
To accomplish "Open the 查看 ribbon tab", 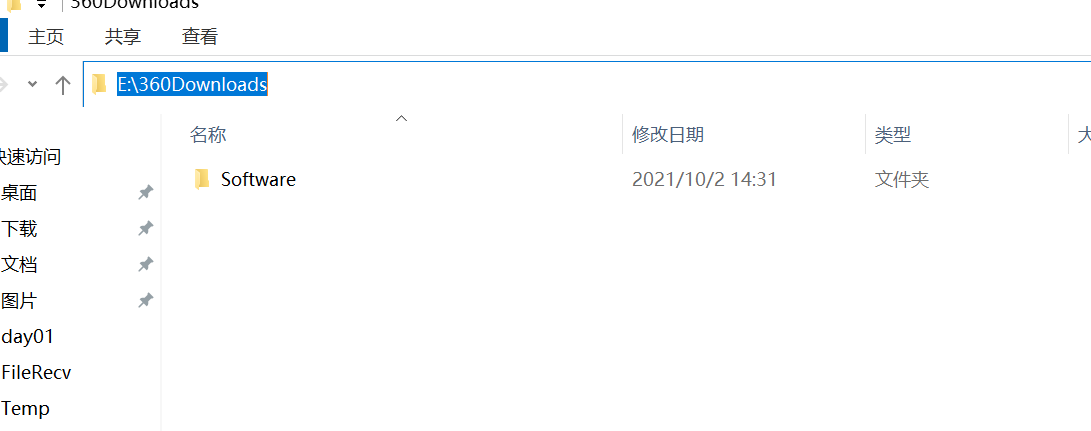I will coord(200,36).
